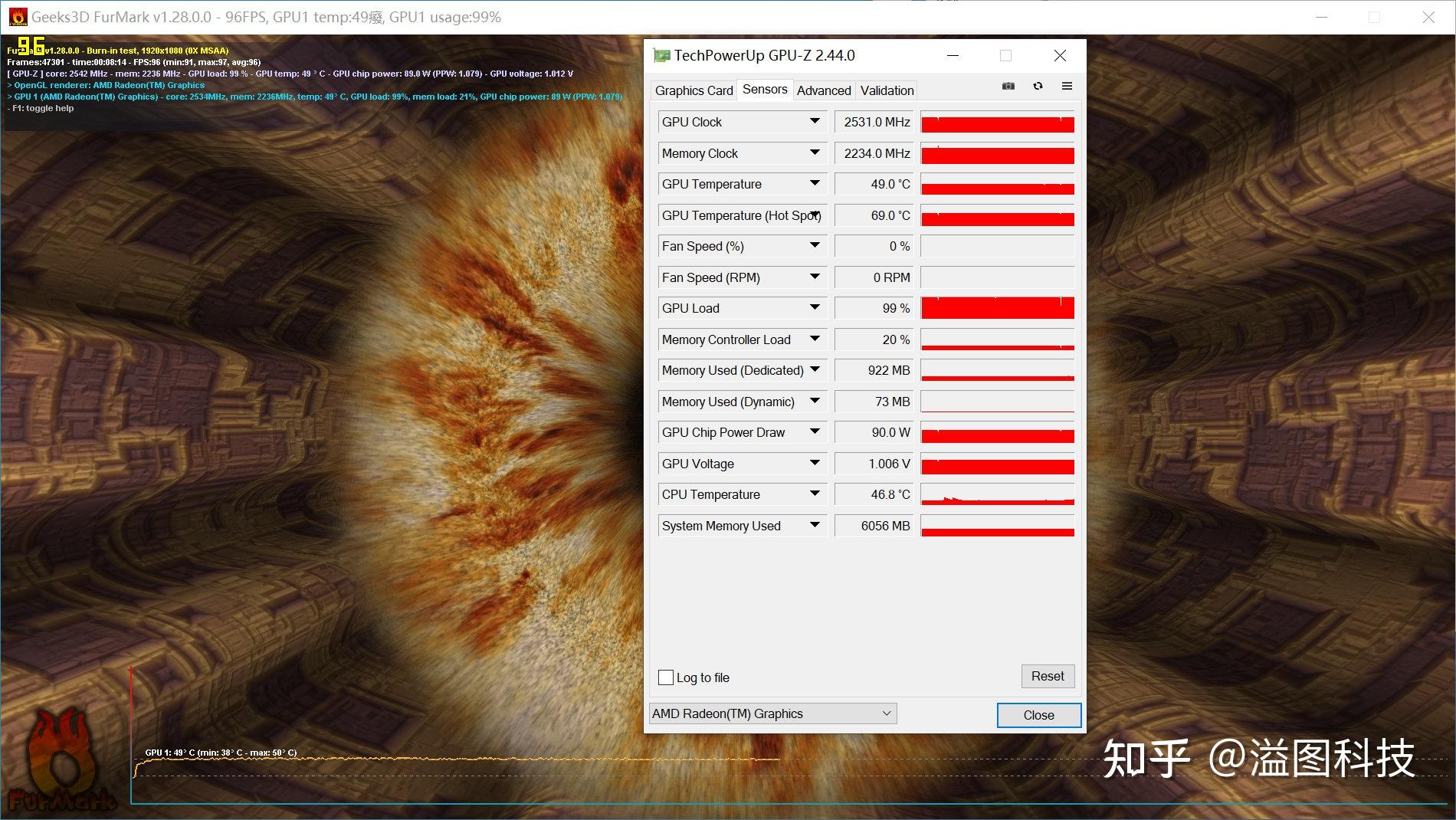The height and width of the screenshot is (820, 1456).
Task: Open the AMD Radeon(TM) Graphics device selector
Action: click(772, 713)
